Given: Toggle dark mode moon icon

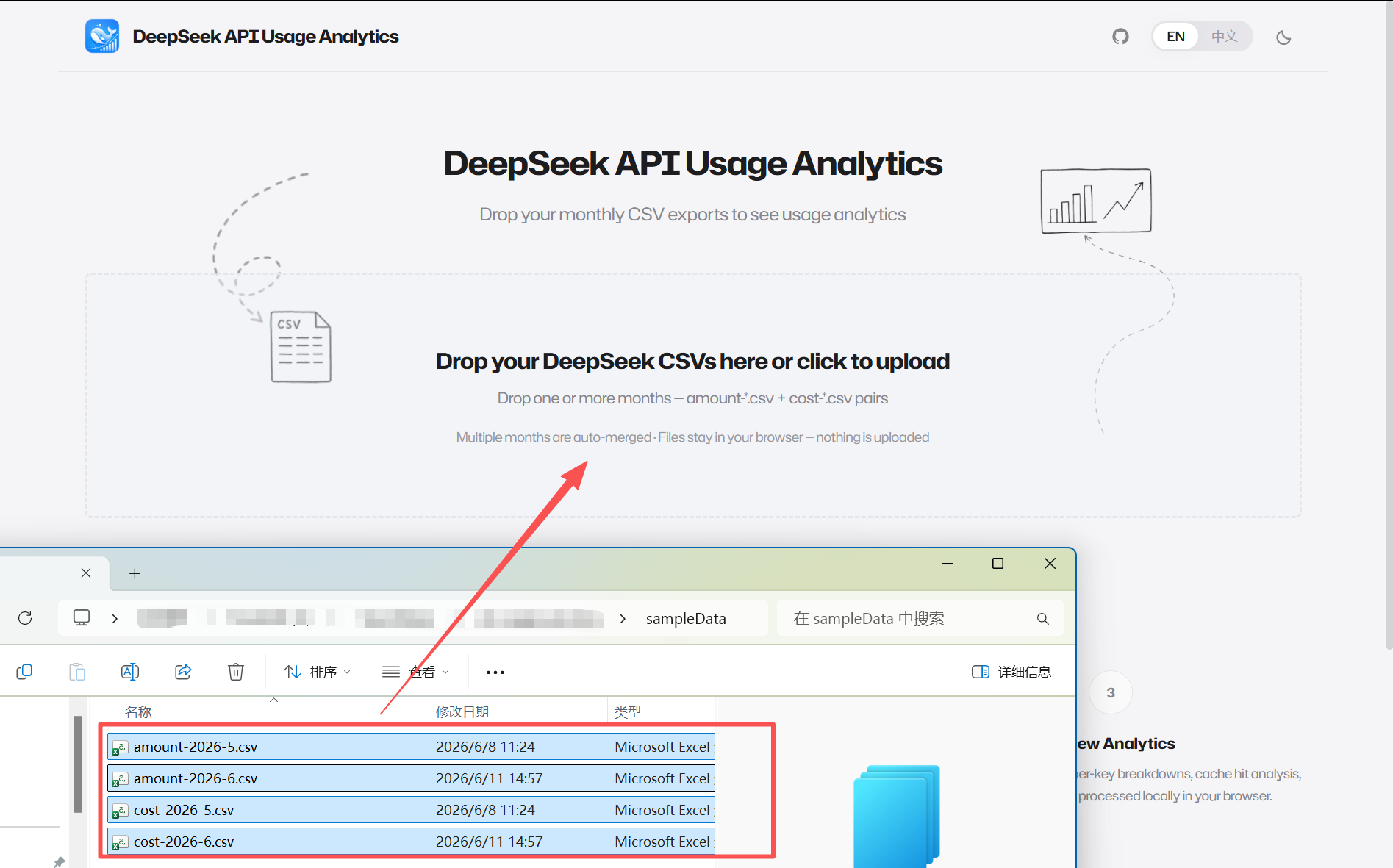Looking at the screenshot, I should pyautogui.click(x=1283, y=37).
